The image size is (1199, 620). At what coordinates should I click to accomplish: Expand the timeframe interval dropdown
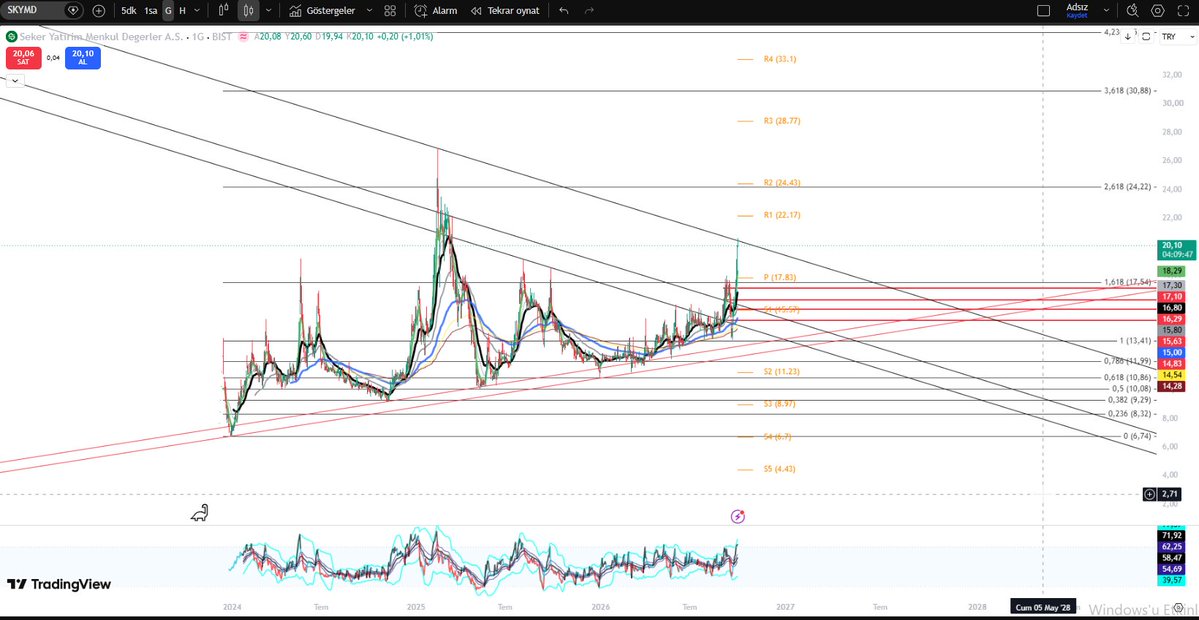click(197, 11)
